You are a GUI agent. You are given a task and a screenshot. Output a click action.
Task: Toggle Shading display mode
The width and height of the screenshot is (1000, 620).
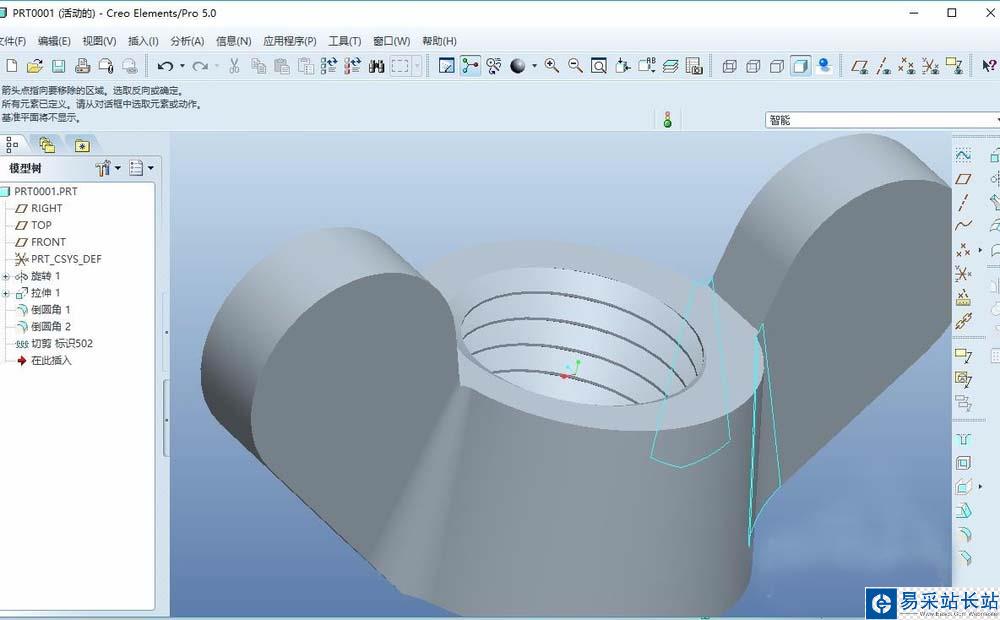pyautogui.click(x=801, y=66)
